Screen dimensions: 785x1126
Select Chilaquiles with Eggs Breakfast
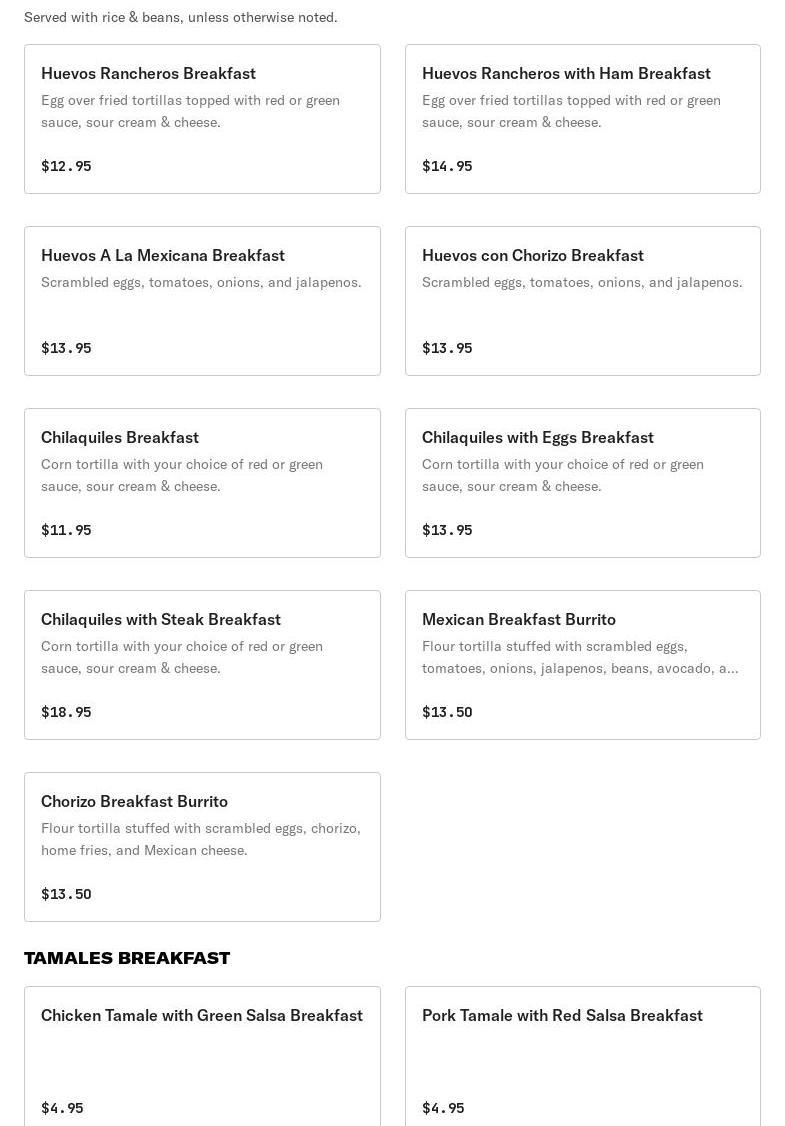582,483
